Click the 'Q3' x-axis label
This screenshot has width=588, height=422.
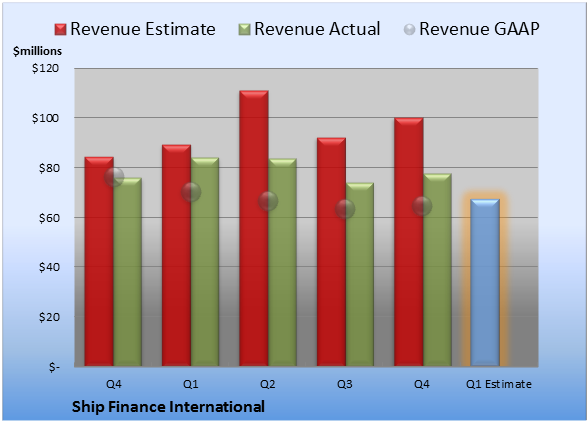345,384
